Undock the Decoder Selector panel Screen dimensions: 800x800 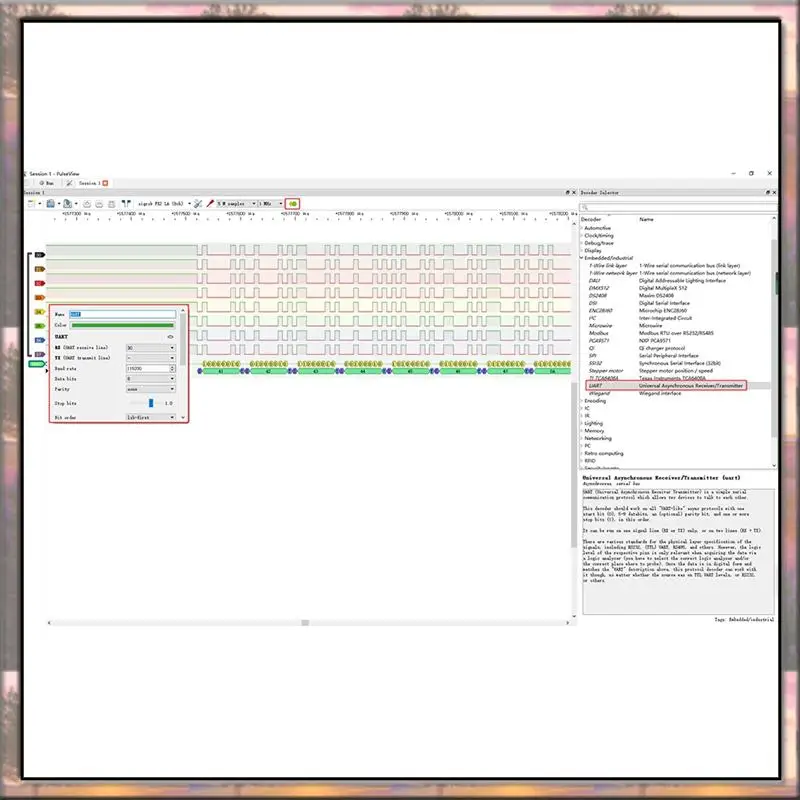pyautogui.click(x=767, y=192)
